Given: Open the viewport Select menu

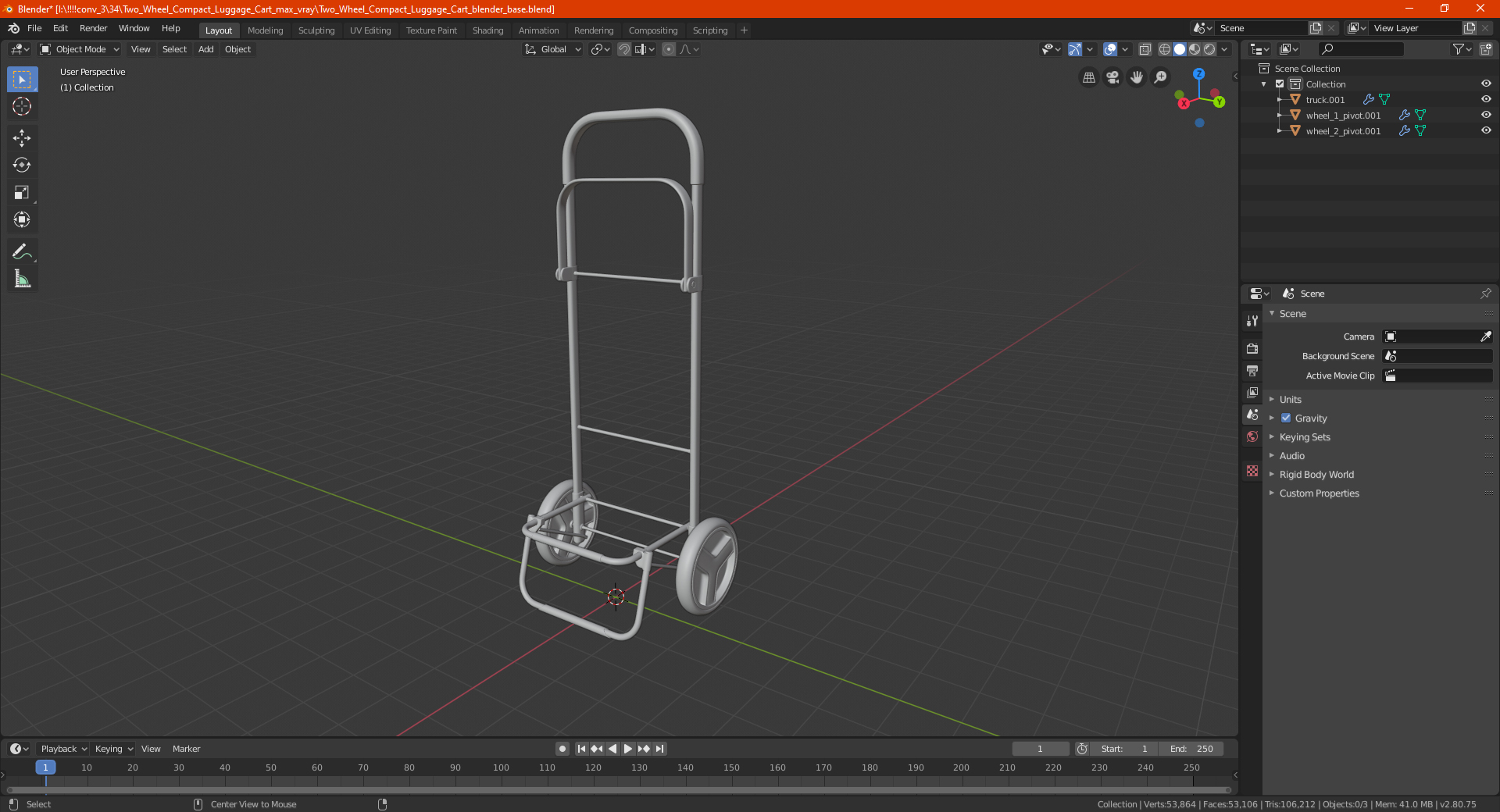Looking at the screenshot, I should (174, 49).
